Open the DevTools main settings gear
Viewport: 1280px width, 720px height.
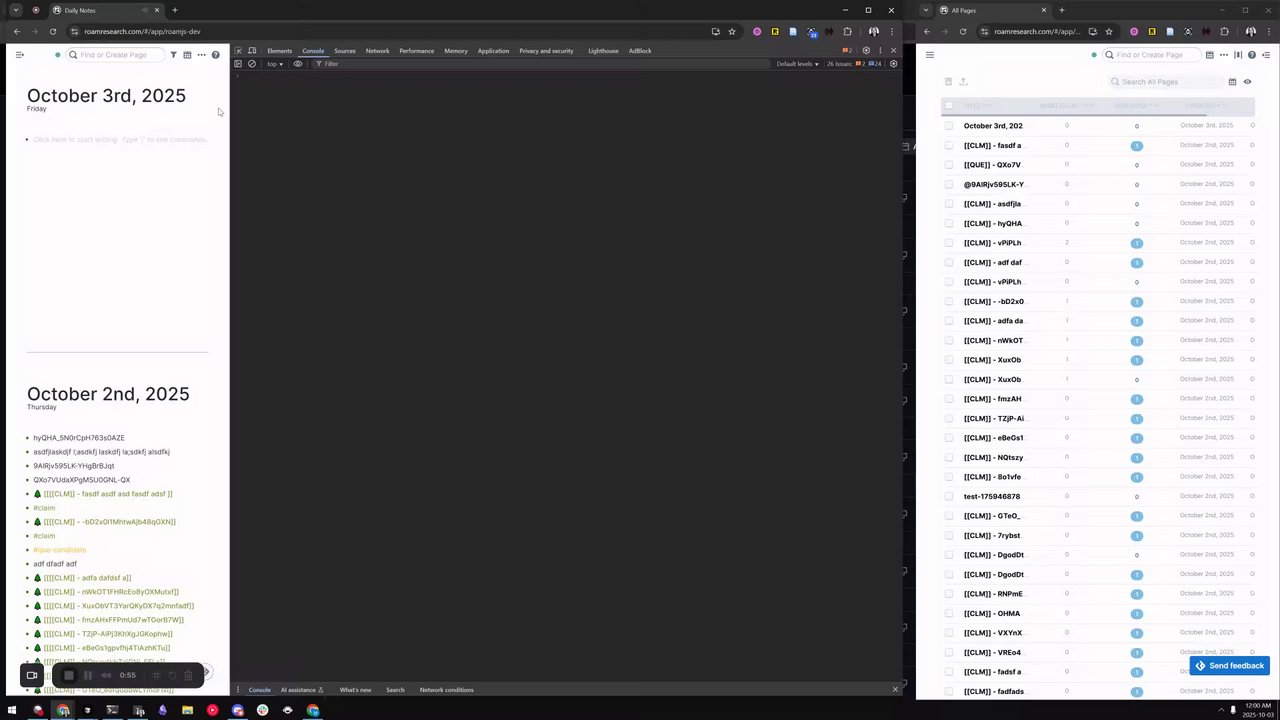point(866,51)
